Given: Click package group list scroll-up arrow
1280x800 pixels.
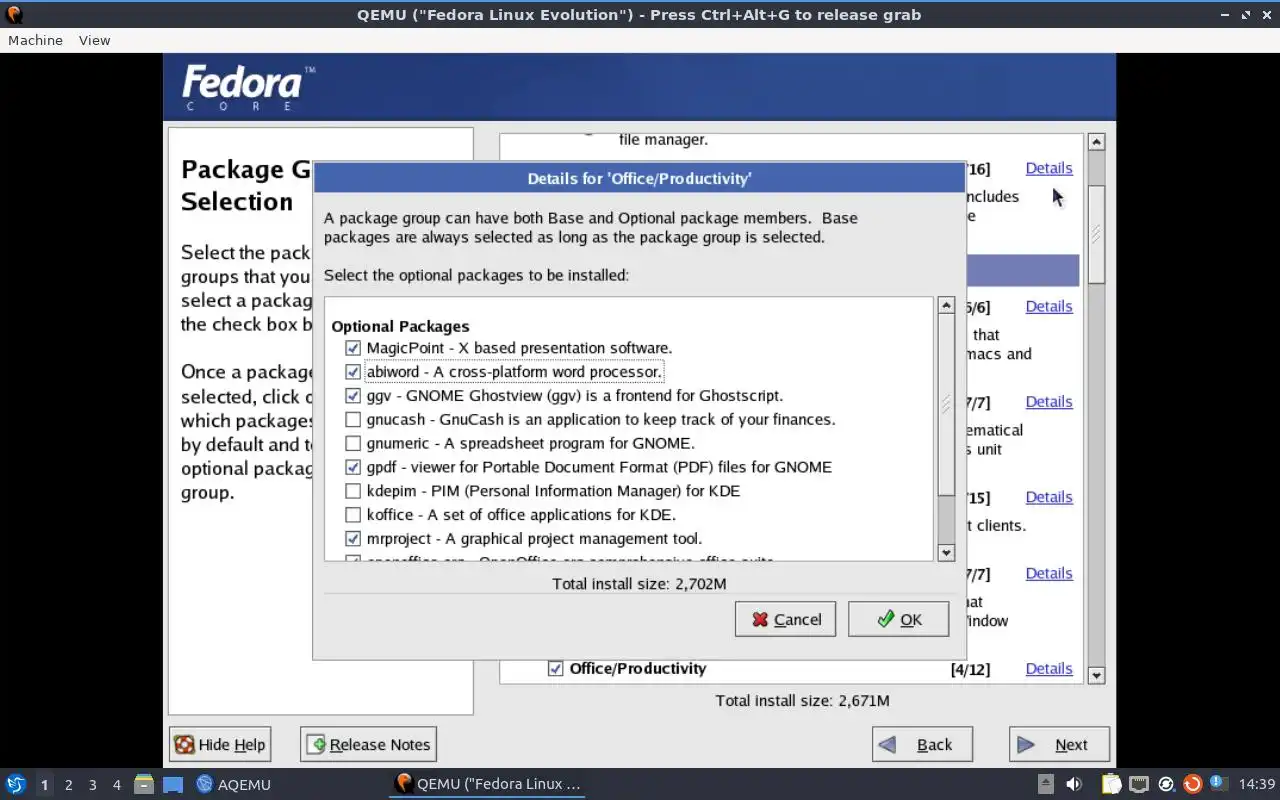Looking at the screenshot, I should pyautogui.click(x=1096, y=142).
